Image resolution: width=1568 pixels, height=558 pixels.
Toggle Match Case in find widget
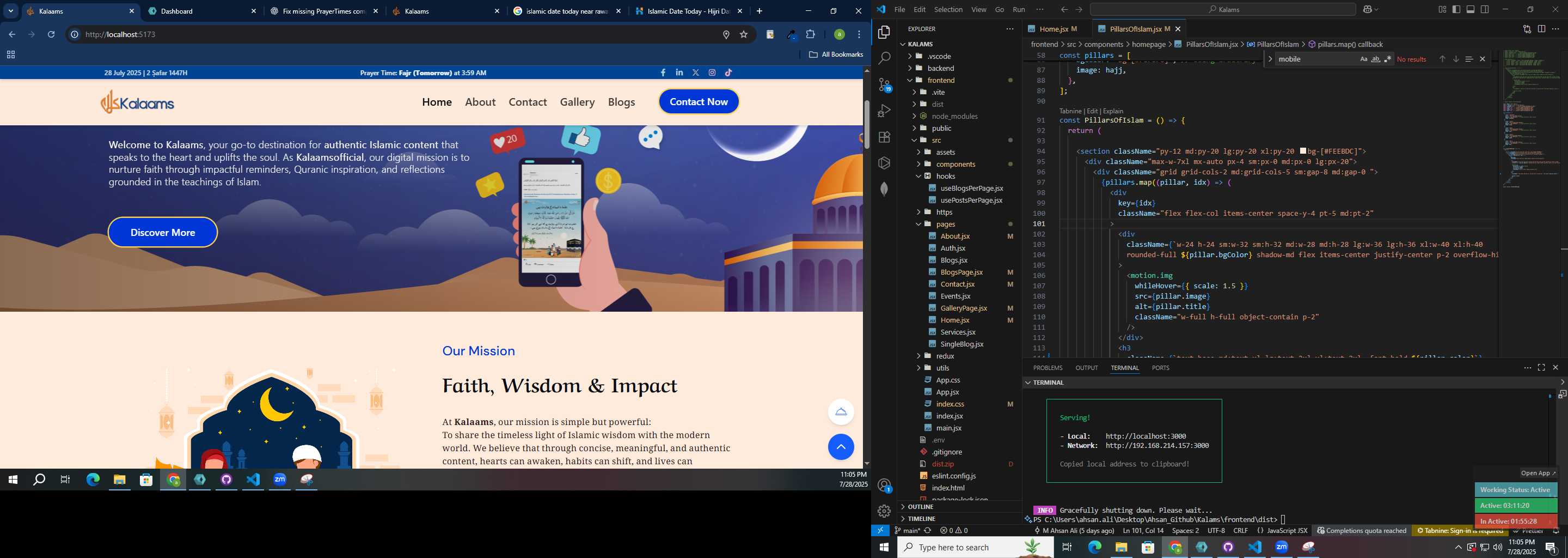(1364, 59)
